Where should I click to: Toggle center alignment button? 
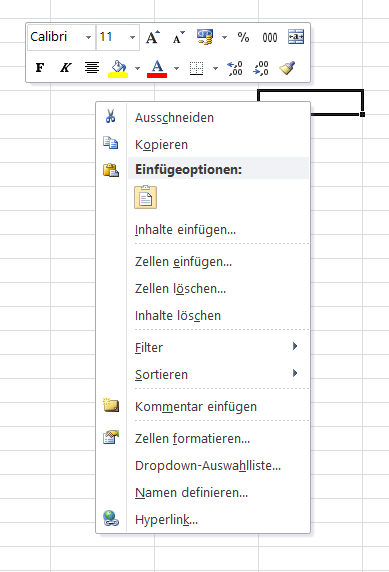pos(92,68)
